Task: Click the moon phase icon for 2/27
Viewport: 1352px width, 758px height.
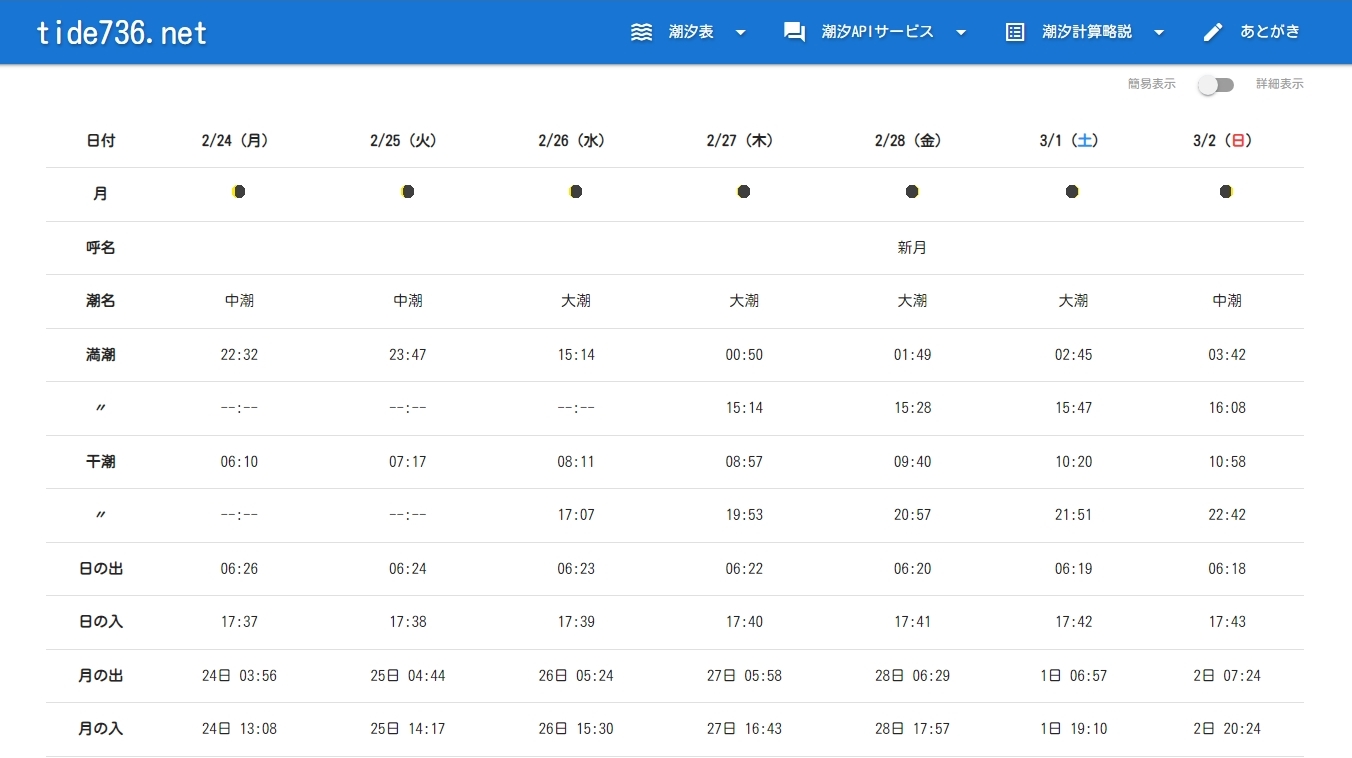Action: (x=743, y=191)
